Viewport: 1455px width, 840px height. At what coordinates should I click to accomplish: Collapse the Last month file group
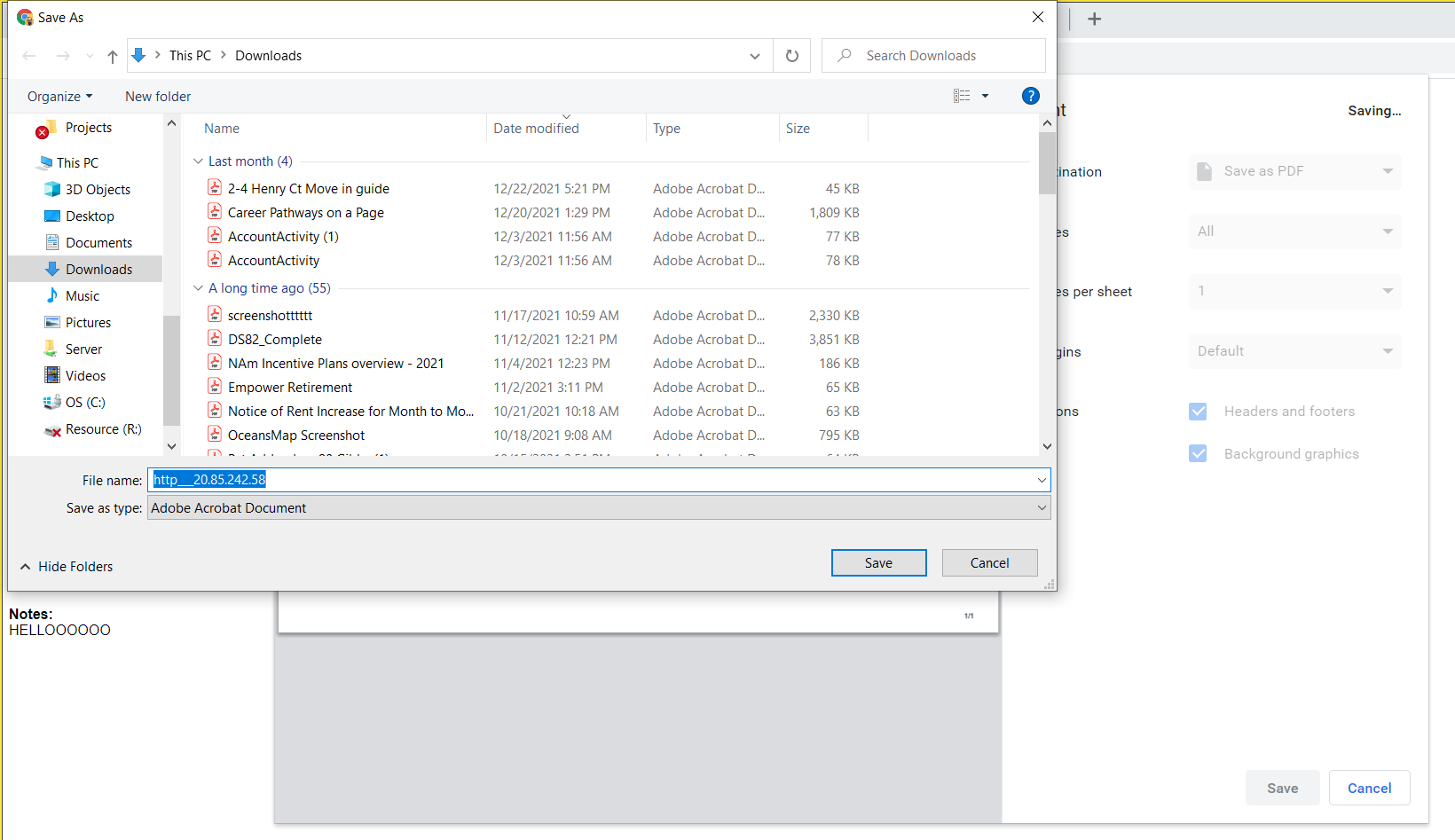point(197,161)
